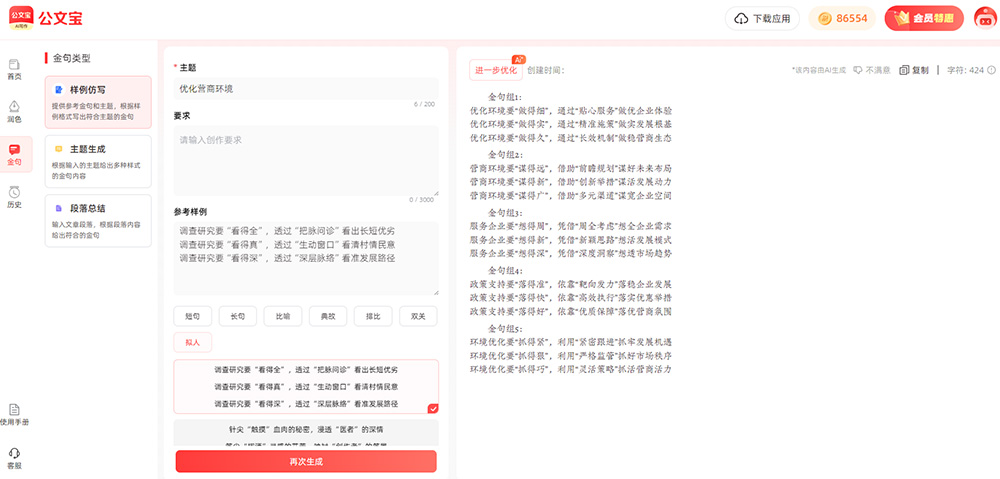Select the 金句 sidebar icon
Screen dimensions: 1000x479
[14, 154]
